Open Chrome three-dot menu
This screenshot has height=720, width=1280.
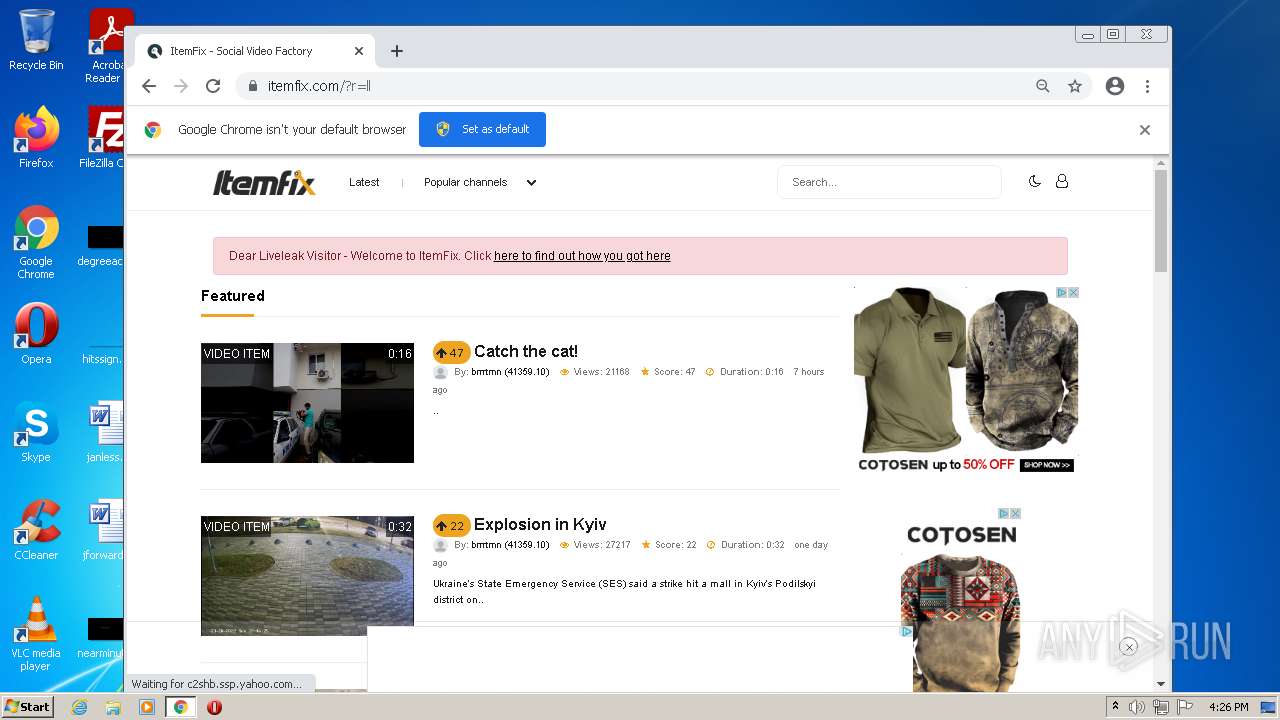tap(1147, 86)
